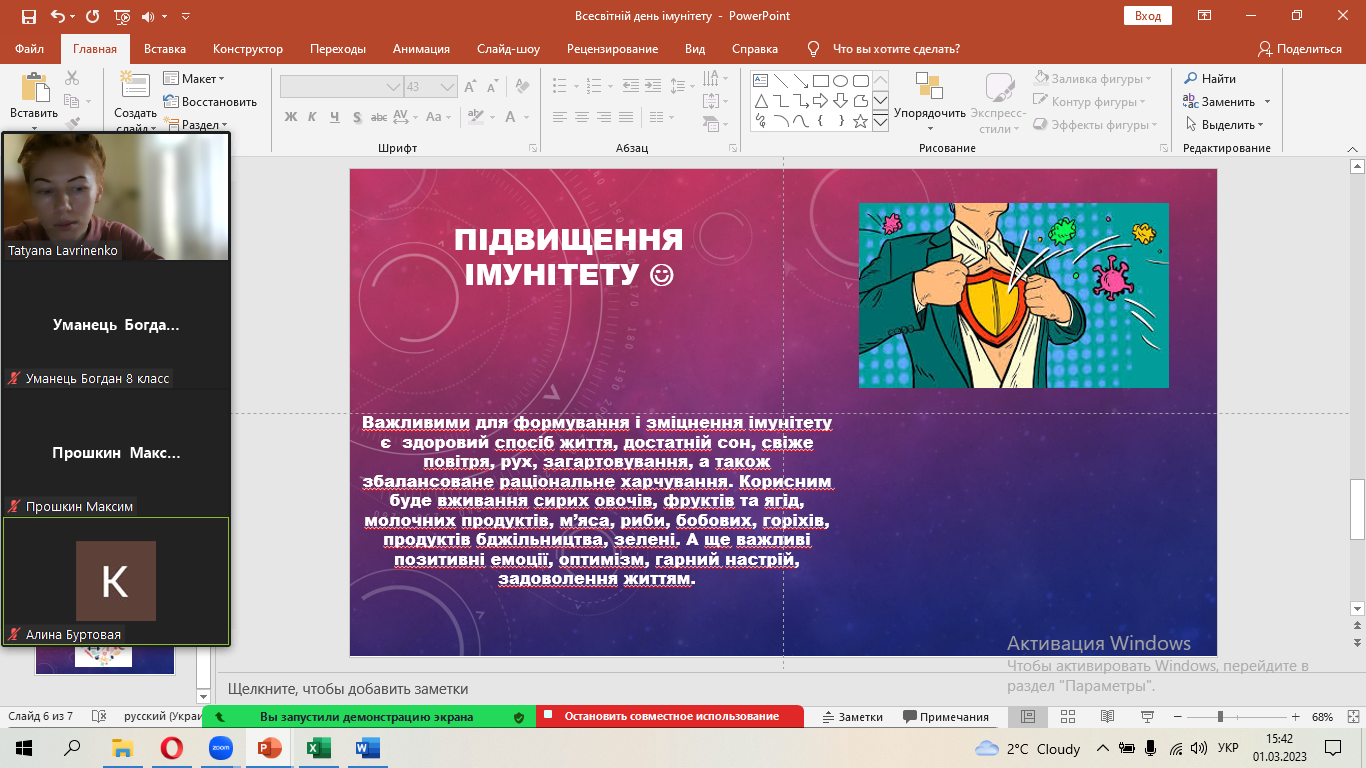Image resolution: width=1366 pixels, height=768 pixels.
Task: Toggle Underline (Ч) formatting
Action: coord(335,117)
